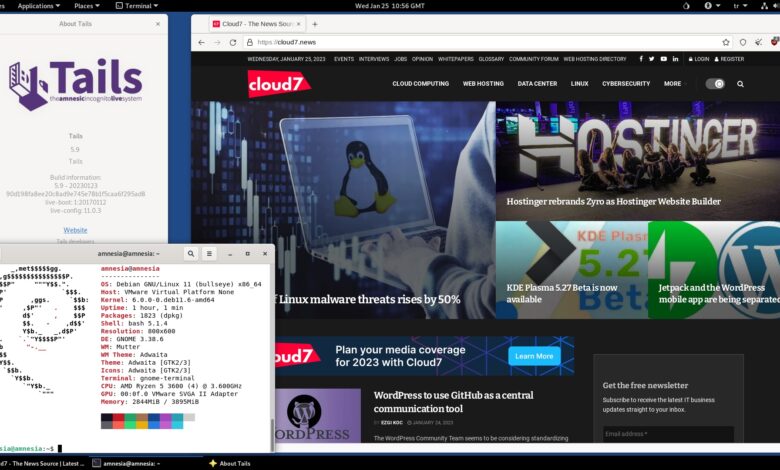Go forward in the browser
The height and width of the screenshot is (470, 780).
217,42
